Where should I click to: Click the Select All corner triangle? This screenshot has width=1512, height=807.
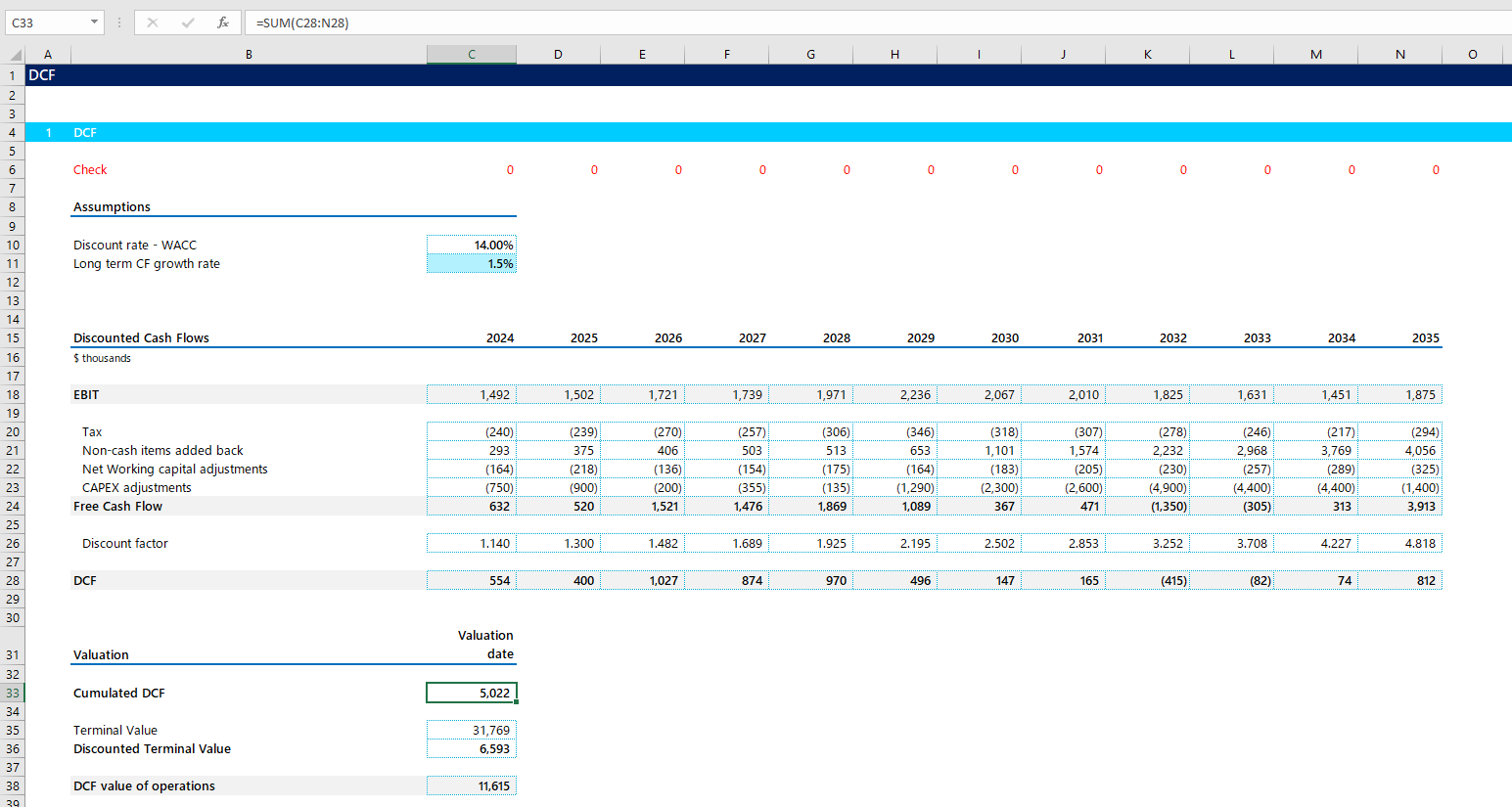tap(14, 55)
